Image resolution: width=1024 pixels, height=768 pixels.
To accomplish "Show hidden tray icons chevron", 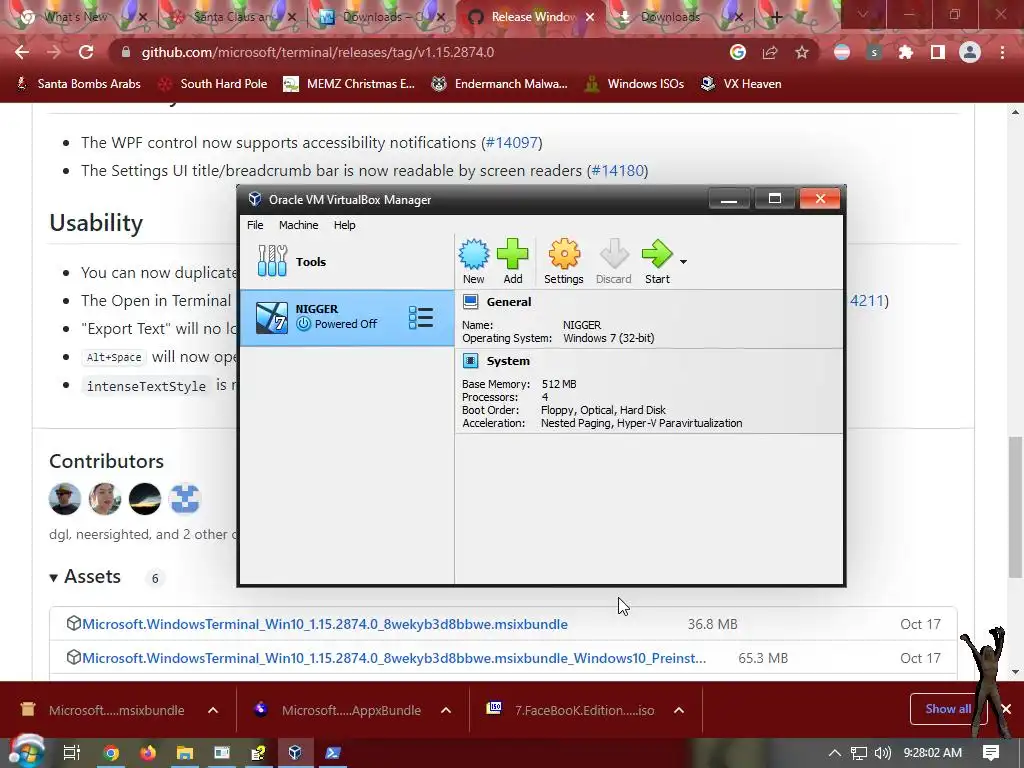I will 835,753.
